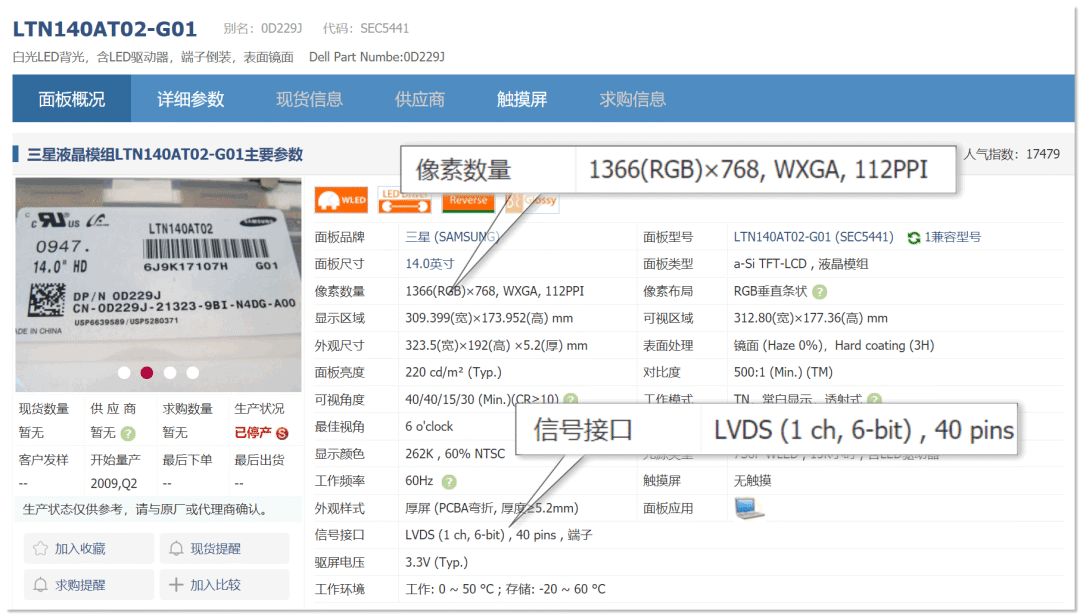Open 14.0英寸 panel size link
This screenshot has height=615, width=1080.
click(430, 264)
